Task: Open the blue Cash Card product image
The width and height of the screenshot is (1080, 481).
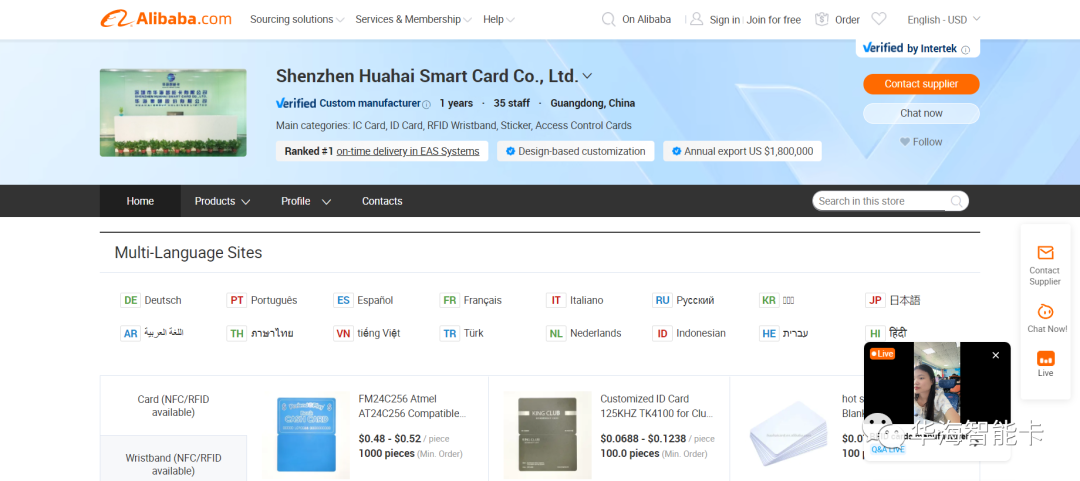Action: tap(307, 434)
